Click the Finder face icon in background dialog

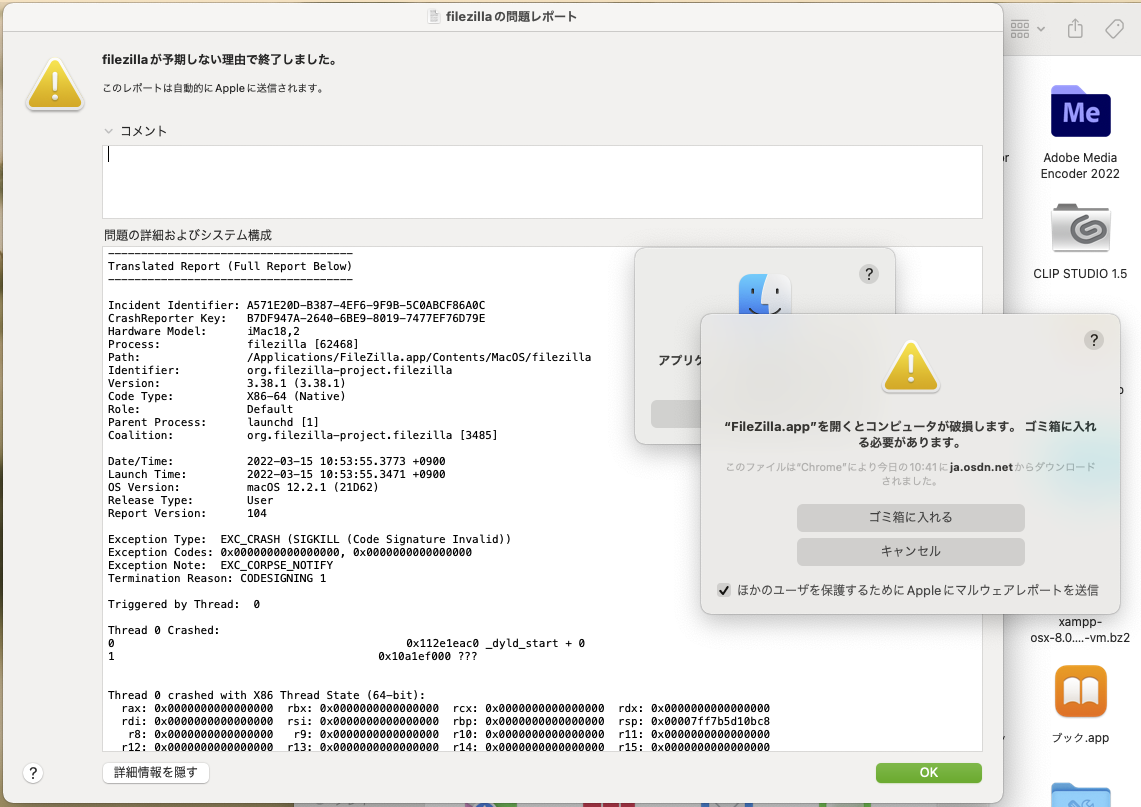(x=764, y=294)
